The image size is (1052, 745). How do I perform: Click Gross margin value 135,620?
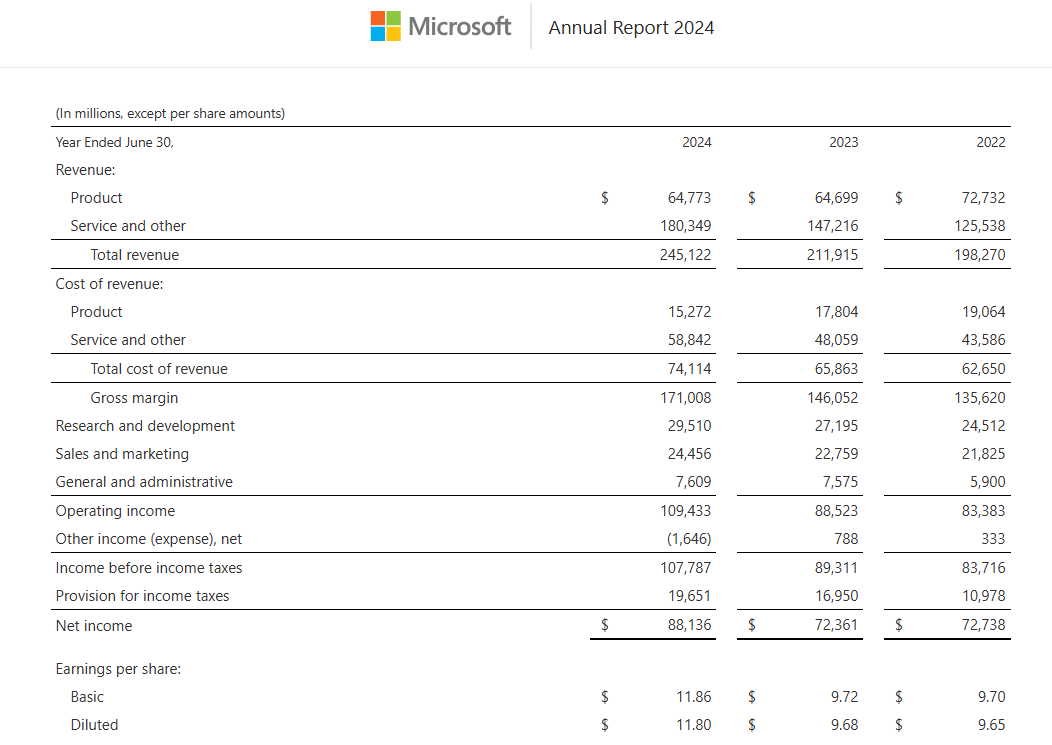980,398
